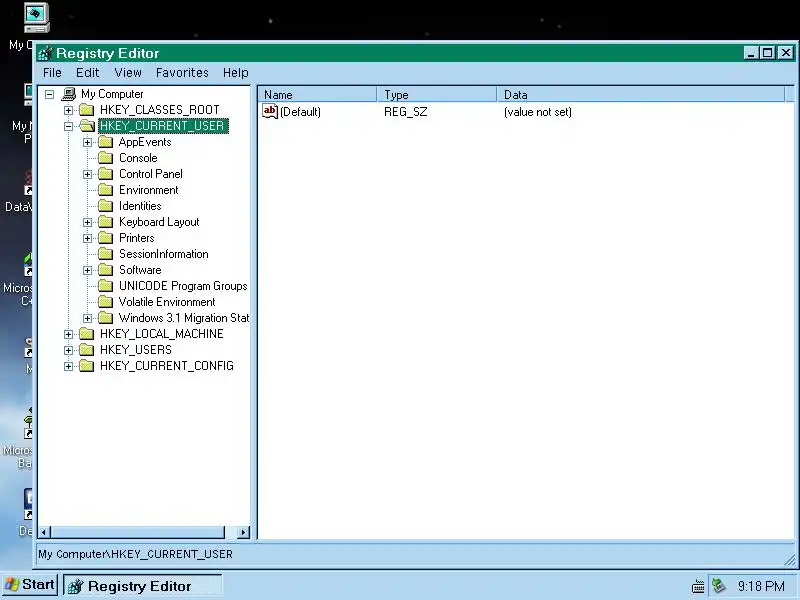Expand the HKEY_USERS node
Viewport: 800px width, 600px height.
click(68, 351)
